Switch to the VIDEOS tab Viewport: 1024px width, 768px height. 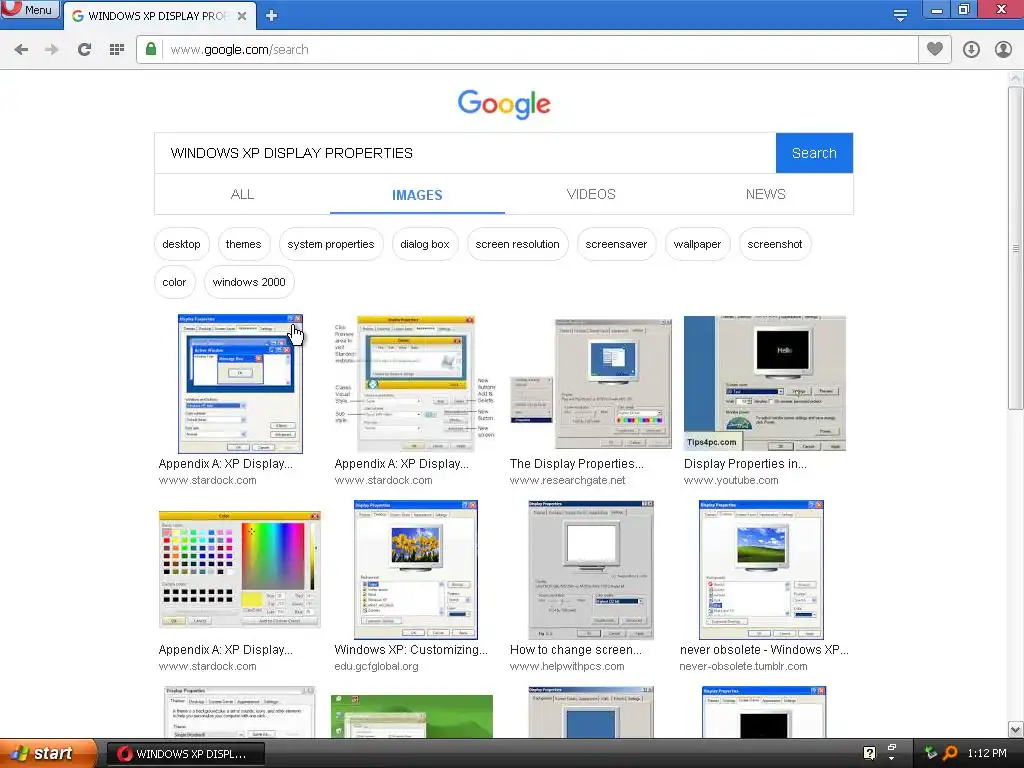click(x=591, y=194)
